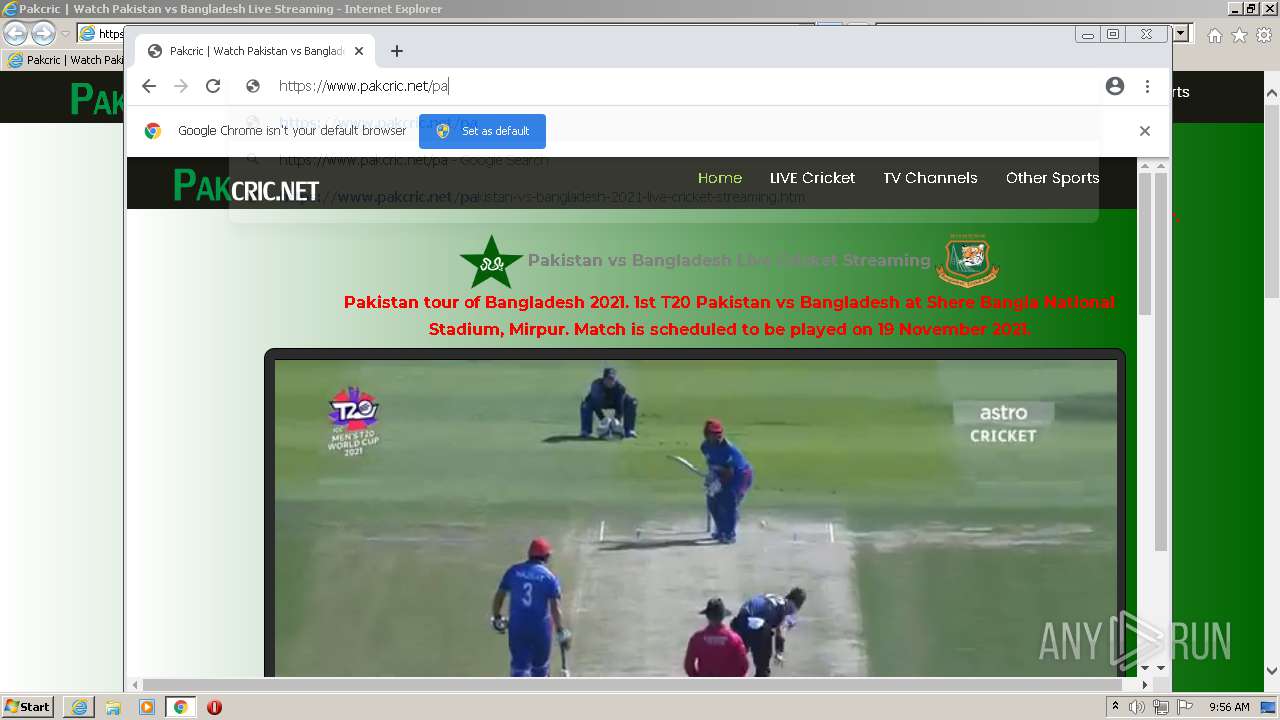Click the Pakistan vs Bangladesh streaming heading
This screenshot has width=1280, height=720.
[729, 260]
